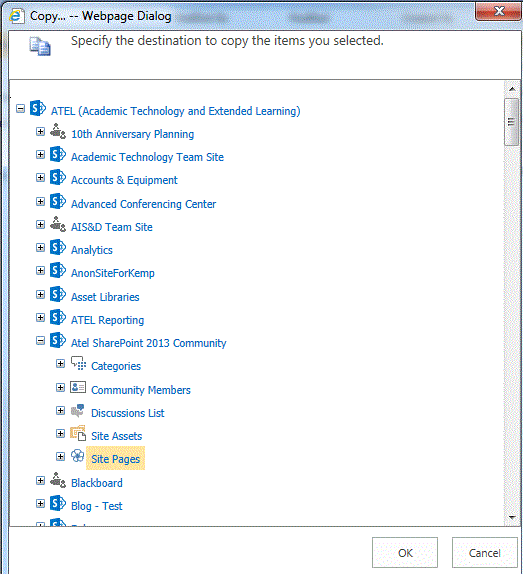Click the Site Assets library icon
Screen dimensions: 523x574
pos(78,433)
